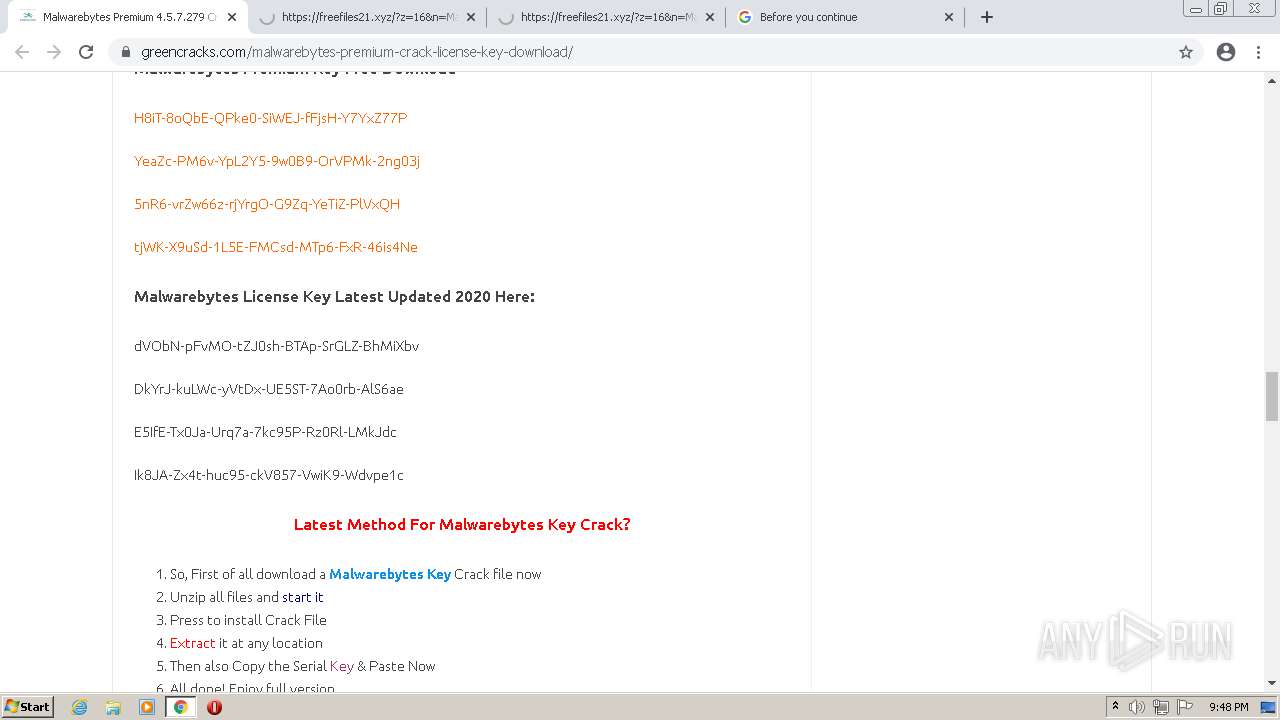Open the volume speaker tray icon

1137,707
